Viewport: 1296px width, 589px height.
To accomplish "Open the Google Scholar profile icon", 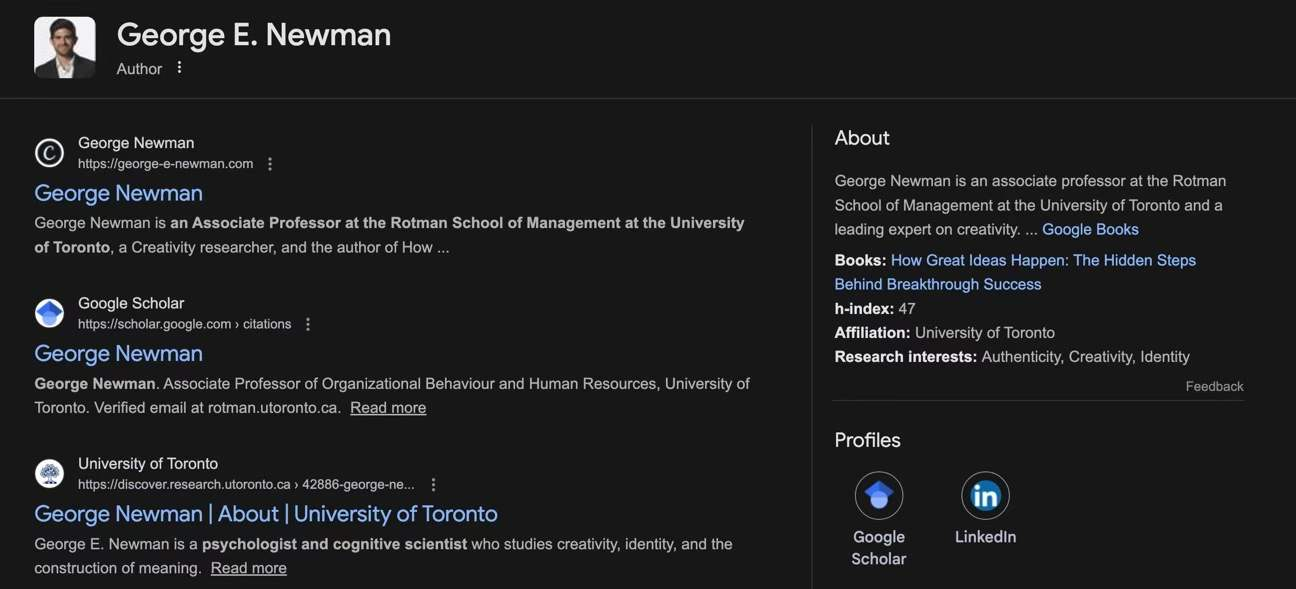I will click(x=878, y=496).
